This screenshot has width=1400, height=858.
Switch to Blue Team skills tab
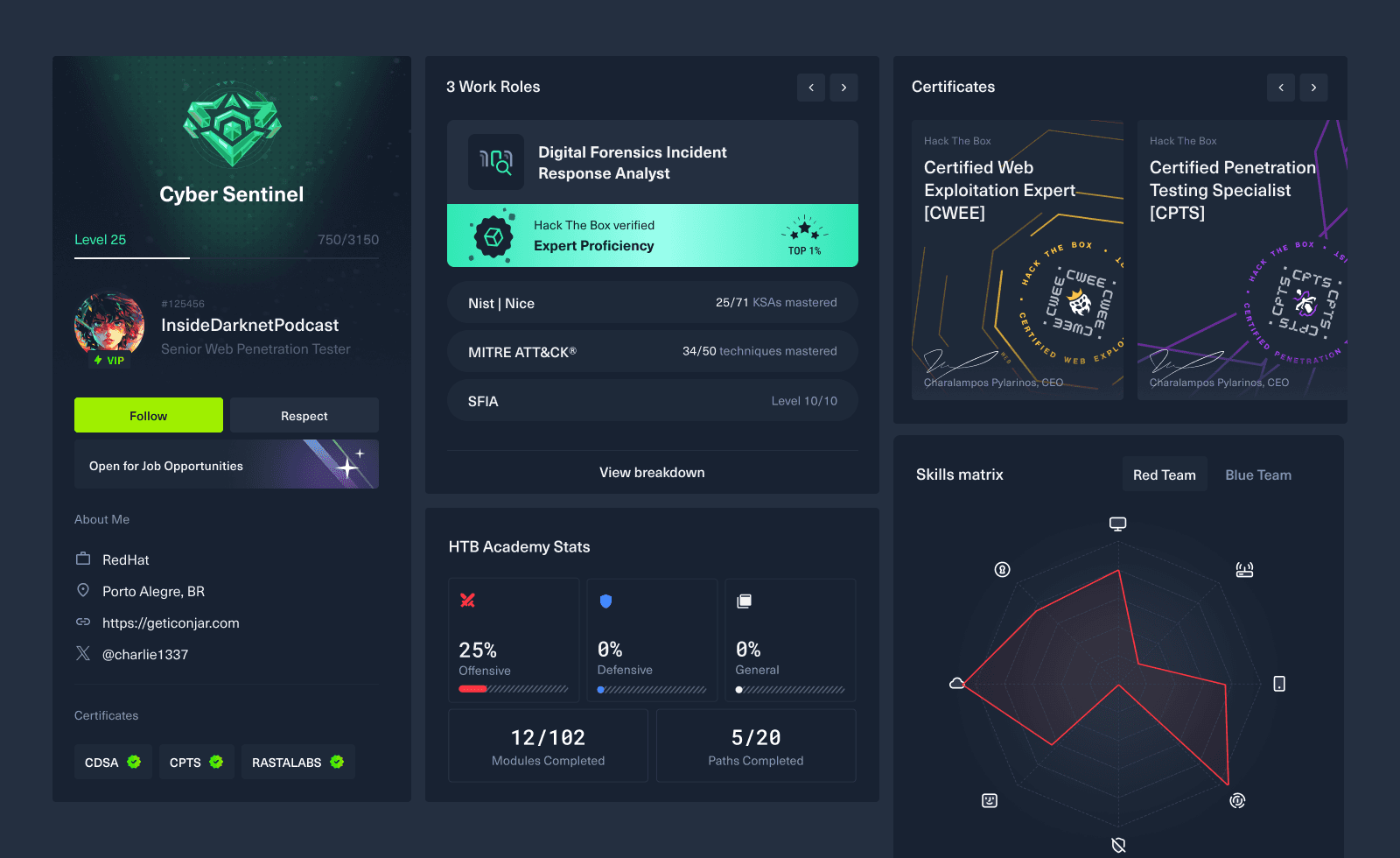(1258, 475)
